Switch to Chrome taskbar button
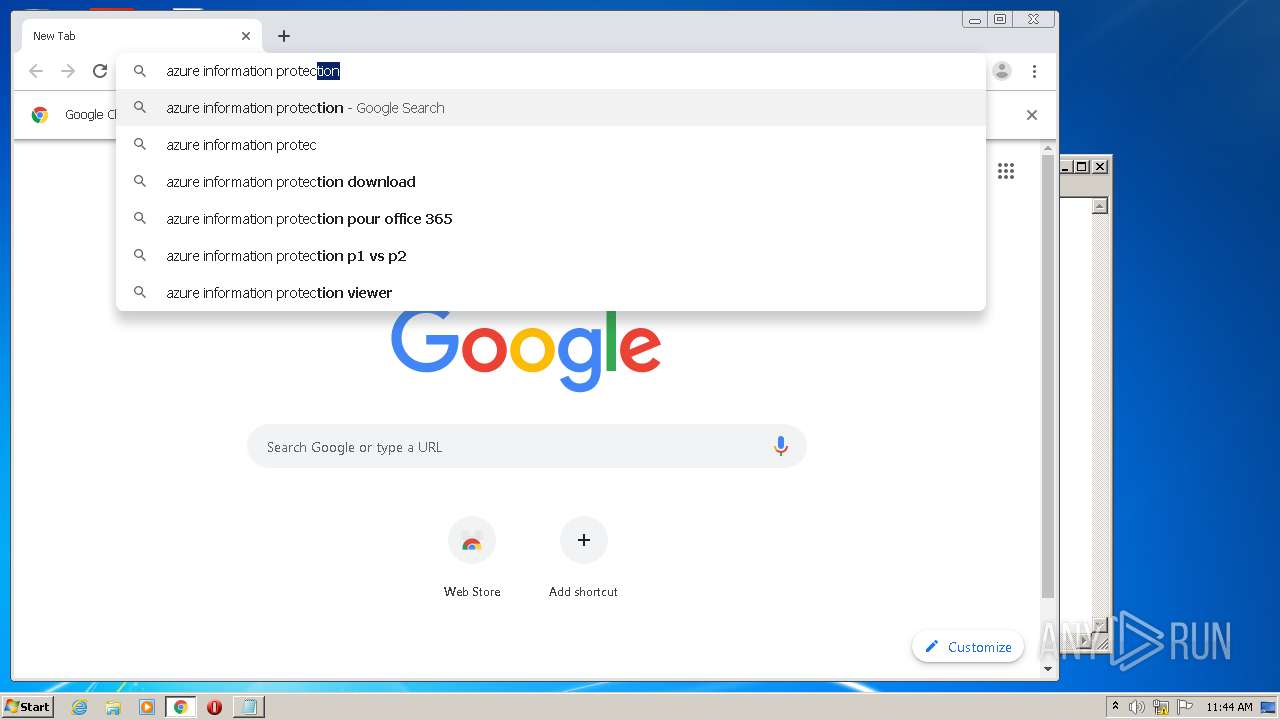 pos(181,707)
